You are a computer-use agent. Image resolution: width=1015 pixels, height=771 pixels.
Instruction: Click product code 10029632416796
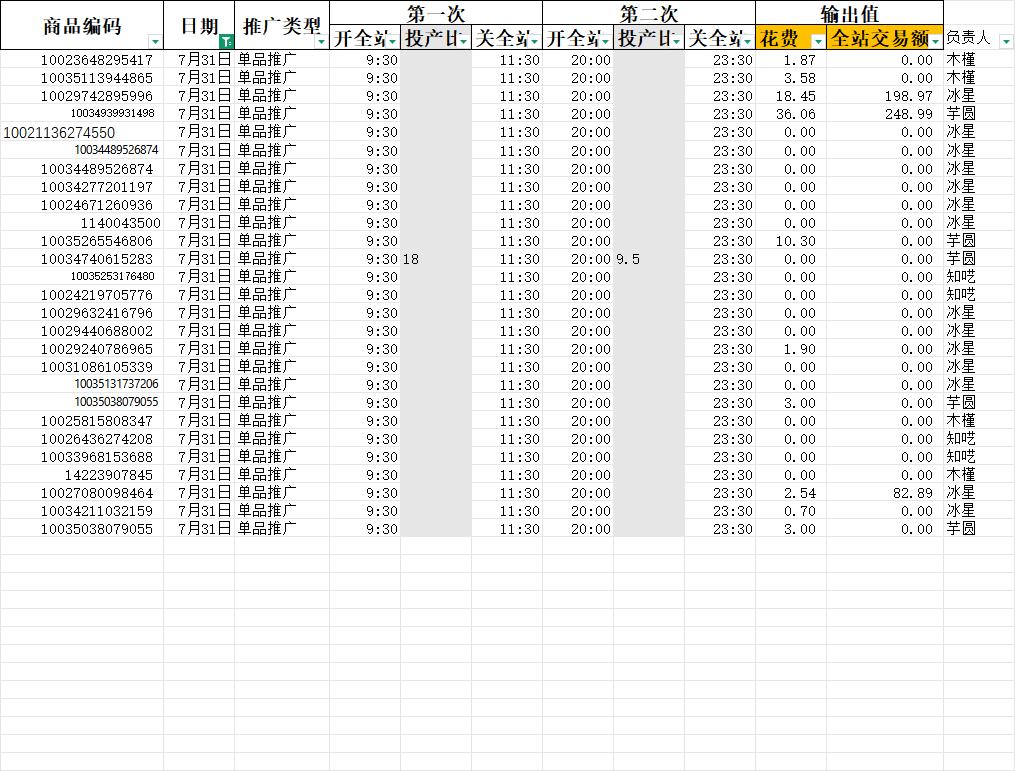96,313
